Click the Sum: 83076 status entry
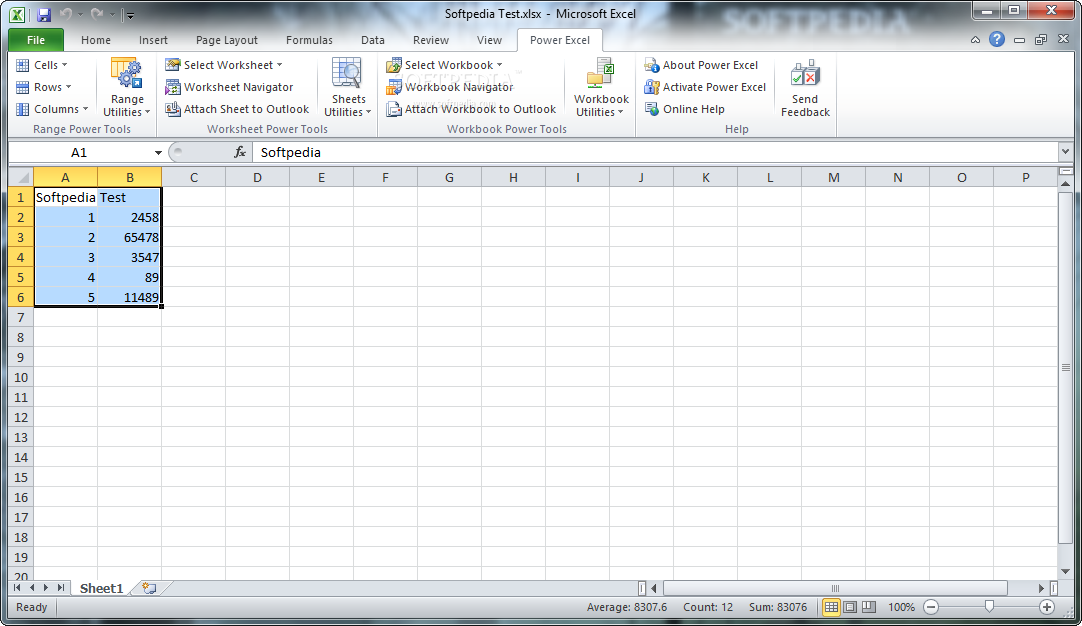 coord(778,607)
